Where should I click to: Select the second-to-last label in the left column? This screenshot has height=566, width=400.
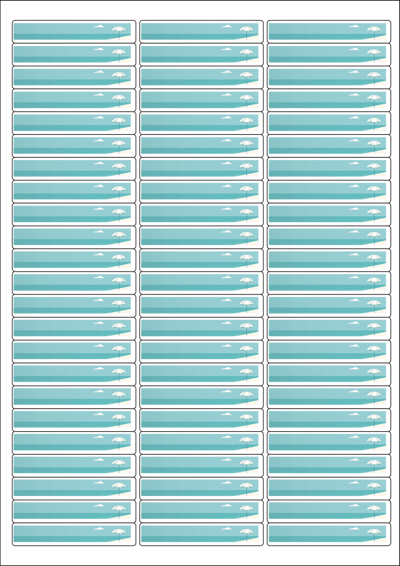pos(74,511)
